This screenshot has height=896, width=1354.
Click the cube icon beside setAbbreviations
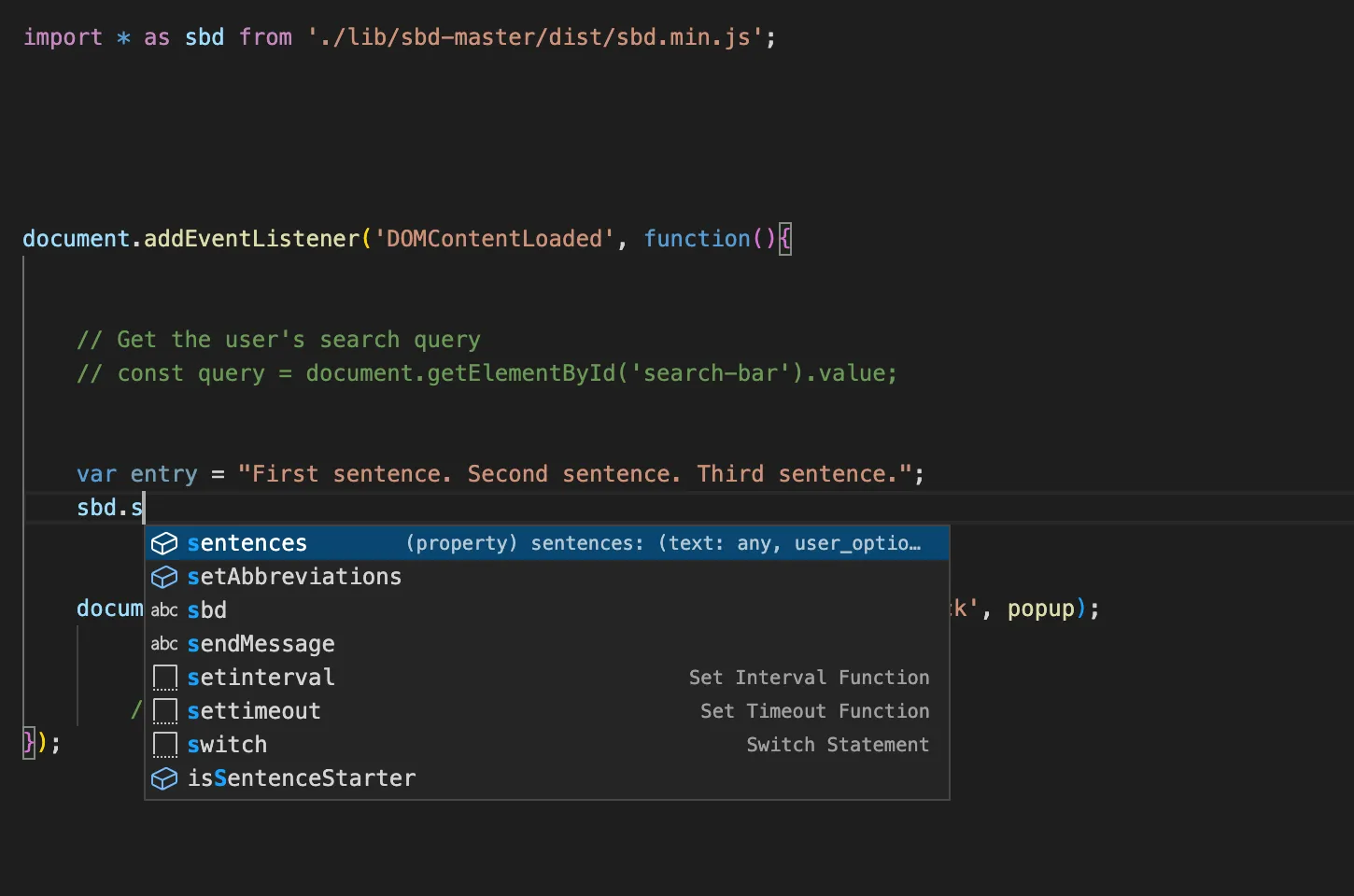pos(164,577)
